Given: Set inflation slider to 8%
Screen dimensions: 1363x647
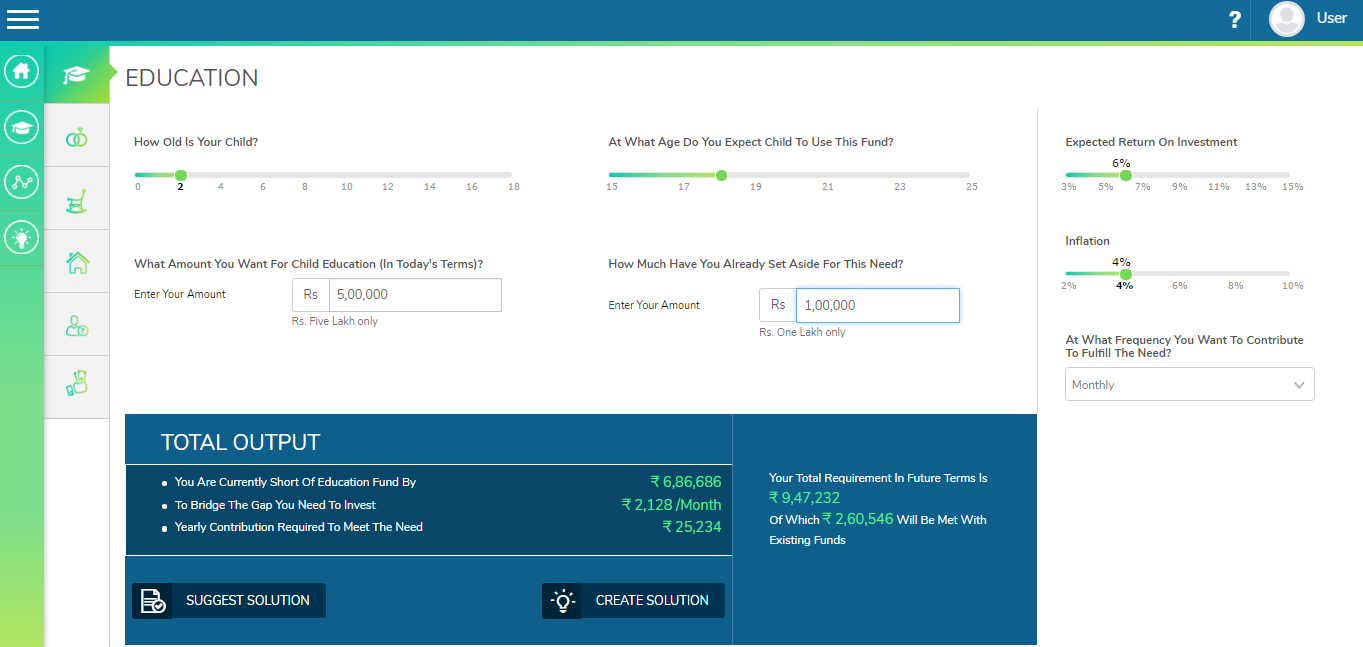Looking at the screenshot, I should coord(1236,274).
